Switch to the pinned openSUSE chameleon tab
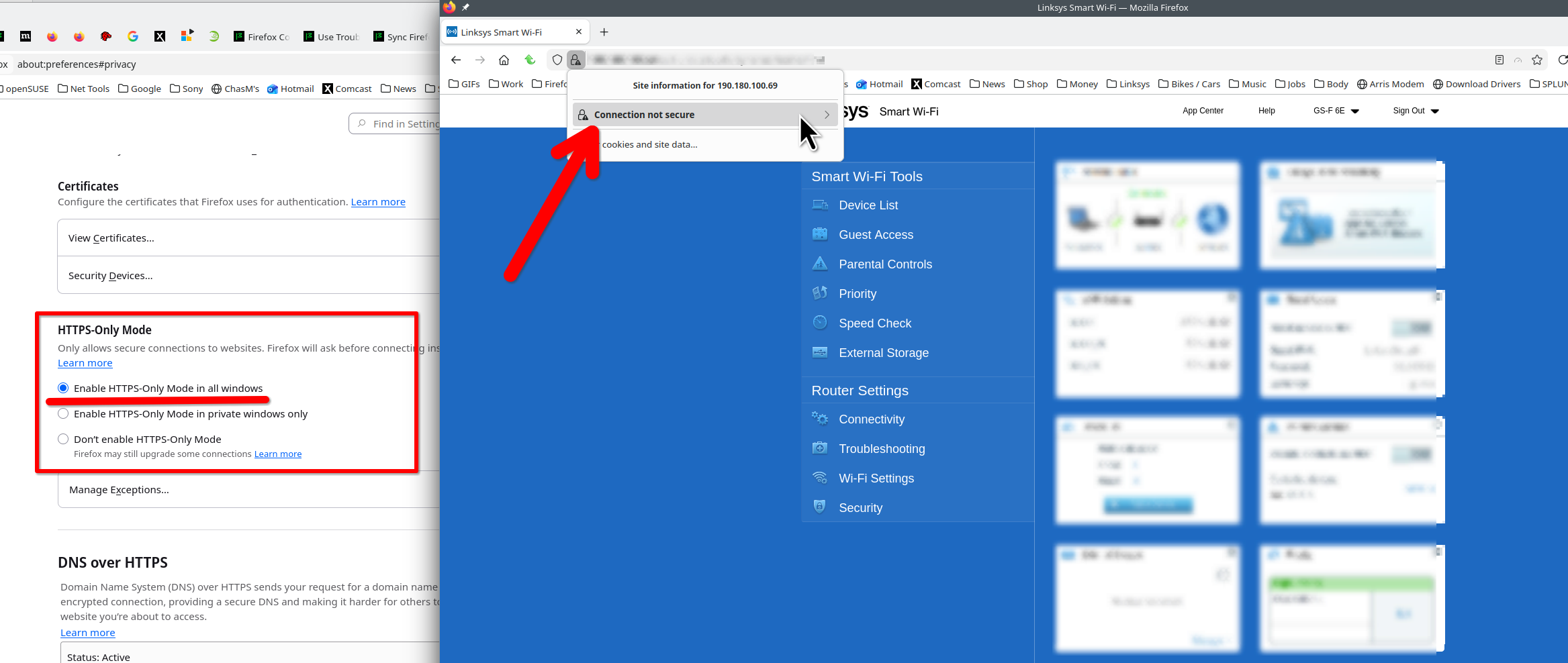This screenshot has height=663, width=1568. [x=214, y=36]
